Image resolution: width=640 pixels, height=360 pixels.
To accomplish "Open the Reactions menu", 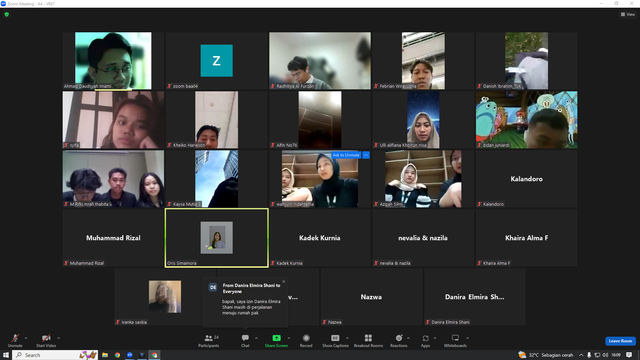I will tap(399, 340).
